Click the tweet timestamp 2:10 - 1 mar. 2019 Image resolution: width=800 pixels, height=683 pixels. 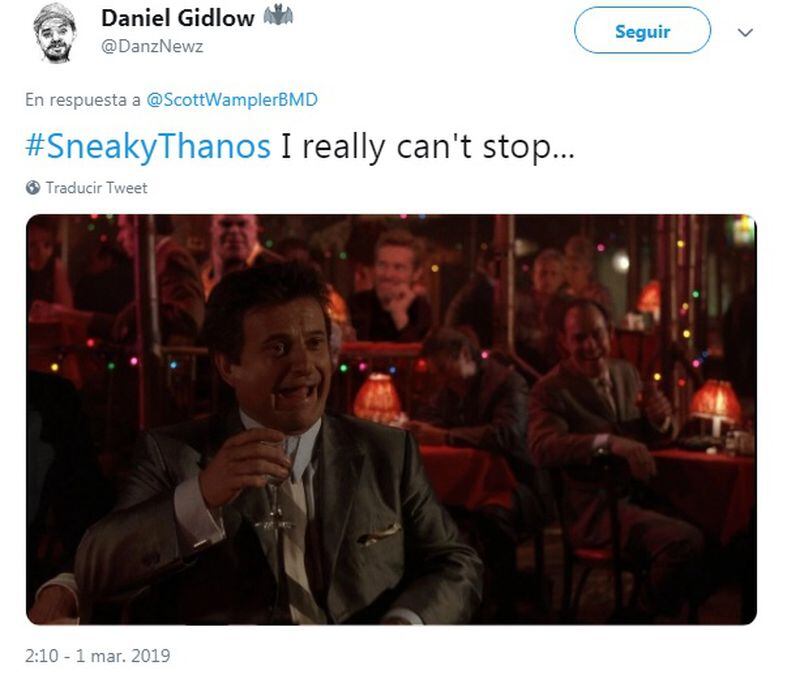click(x=97, y=655)
